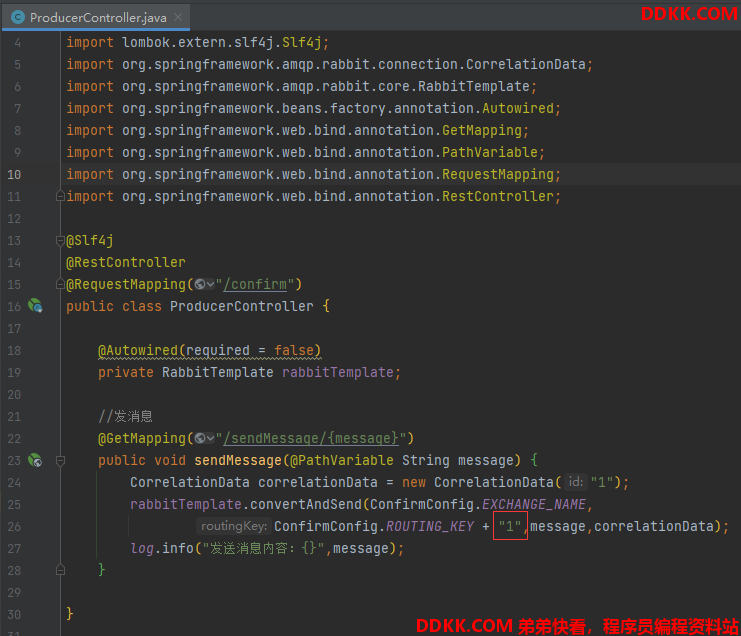This screenshot has width=741, height=636.
Task: Click the fold marker at line 15 @RequestMapping
Action: click(60, 284)
